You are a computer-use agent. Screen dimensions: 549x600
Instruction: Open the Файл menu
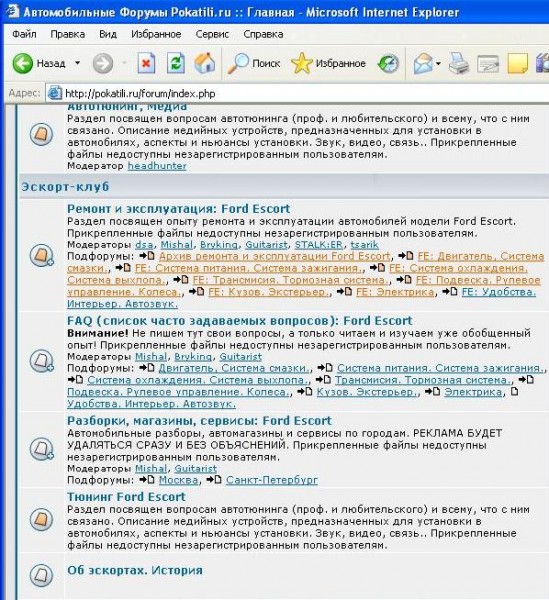coord(24,34)
